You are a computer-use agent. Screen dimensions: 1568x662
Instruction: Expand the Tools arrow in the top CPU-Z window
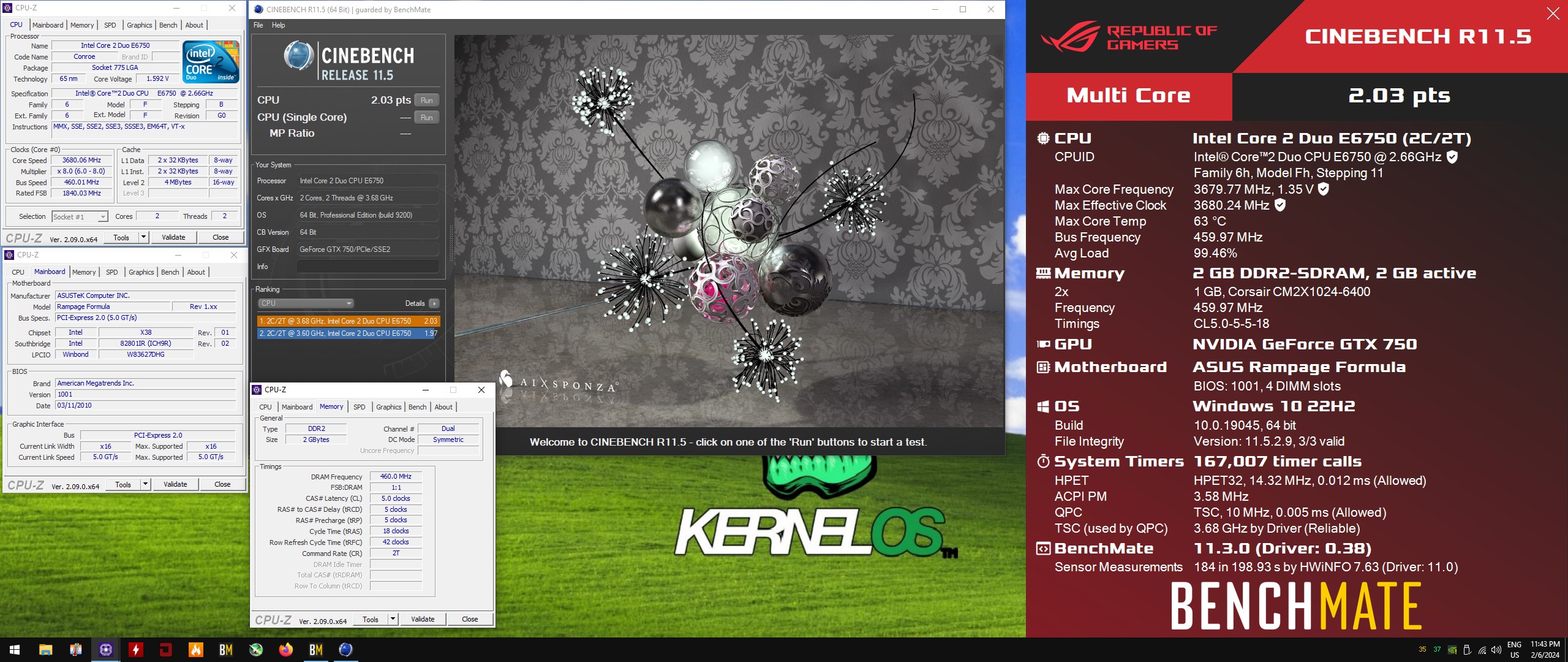click(x=143, y=237)
